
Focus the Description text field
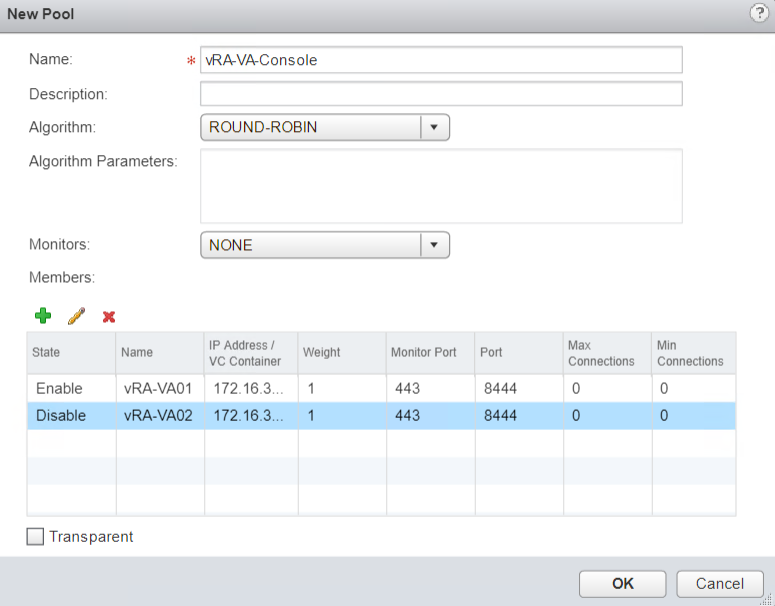[x=441, y=94]
